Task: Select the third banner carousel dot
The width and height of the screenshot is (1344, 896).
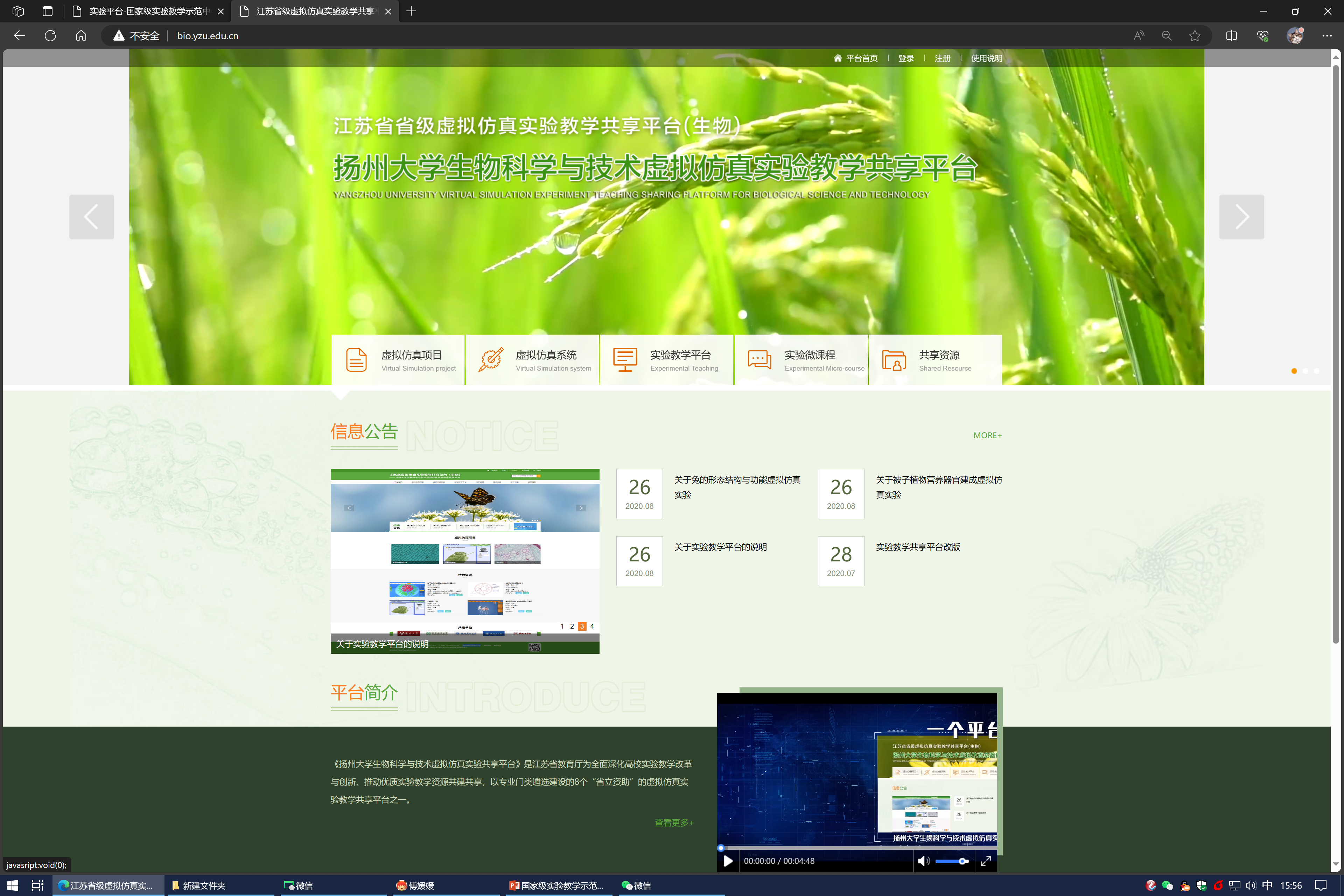Action: pos(1317,371)
